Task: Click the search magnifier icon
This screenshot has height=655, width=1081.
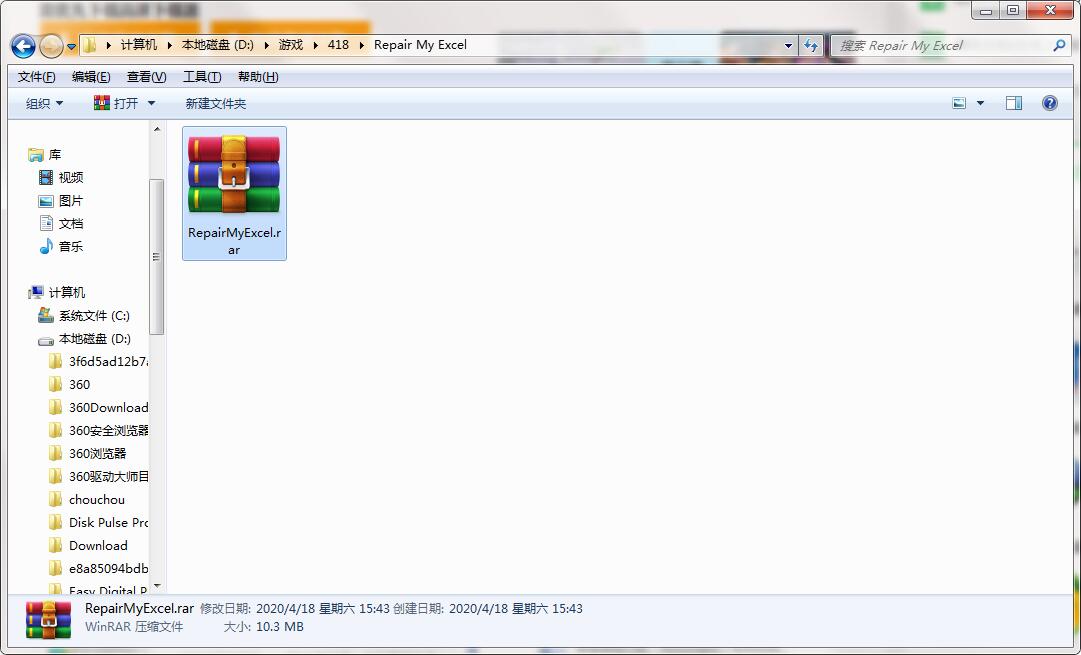Action: point(1060,46)
